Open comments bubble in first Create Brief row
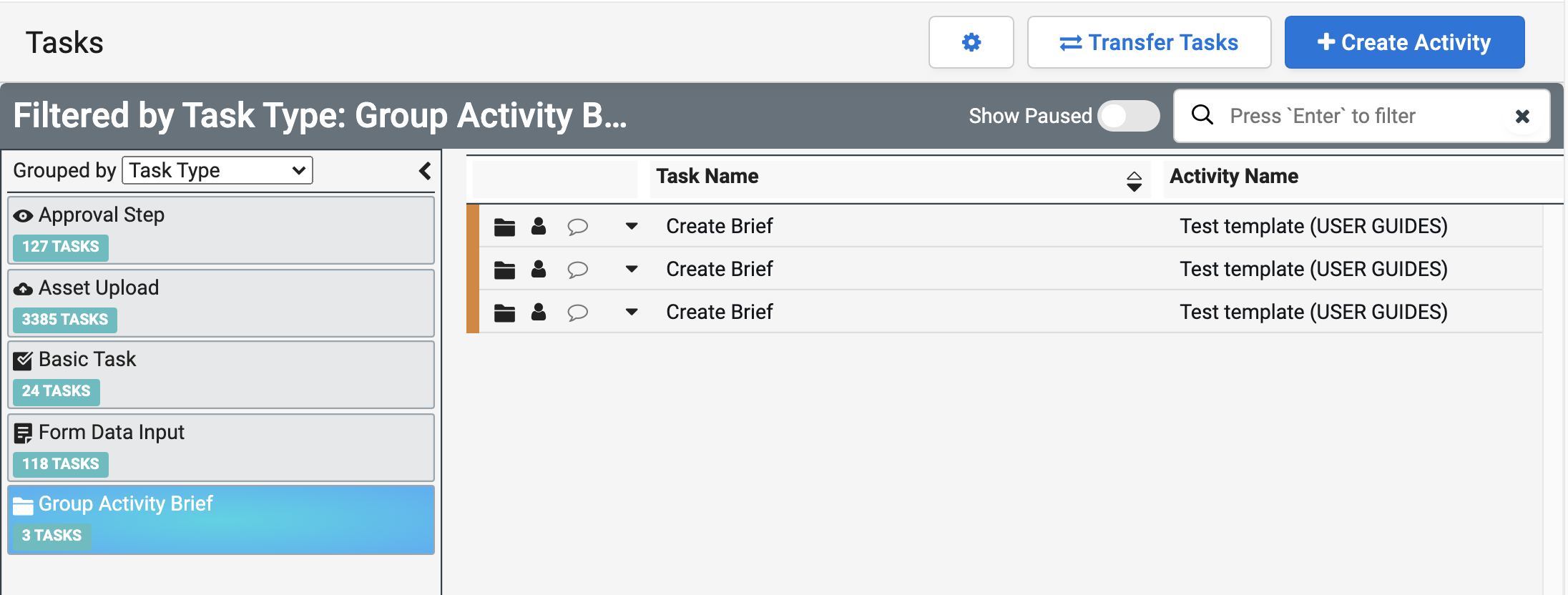This screenshot has width=1568, height=595. click(577, 227)
